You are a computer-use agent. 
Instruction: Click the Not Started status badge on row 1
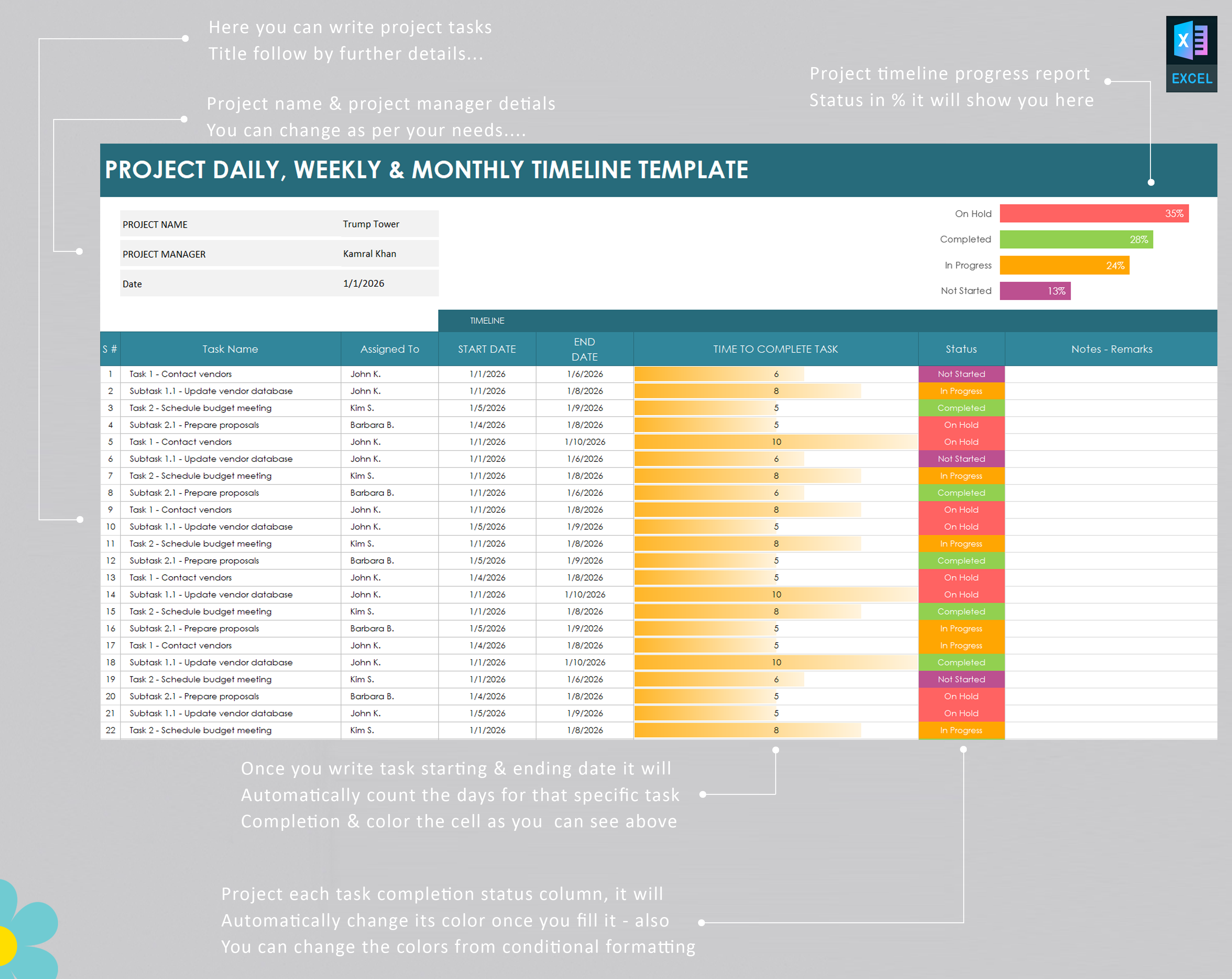961,374
